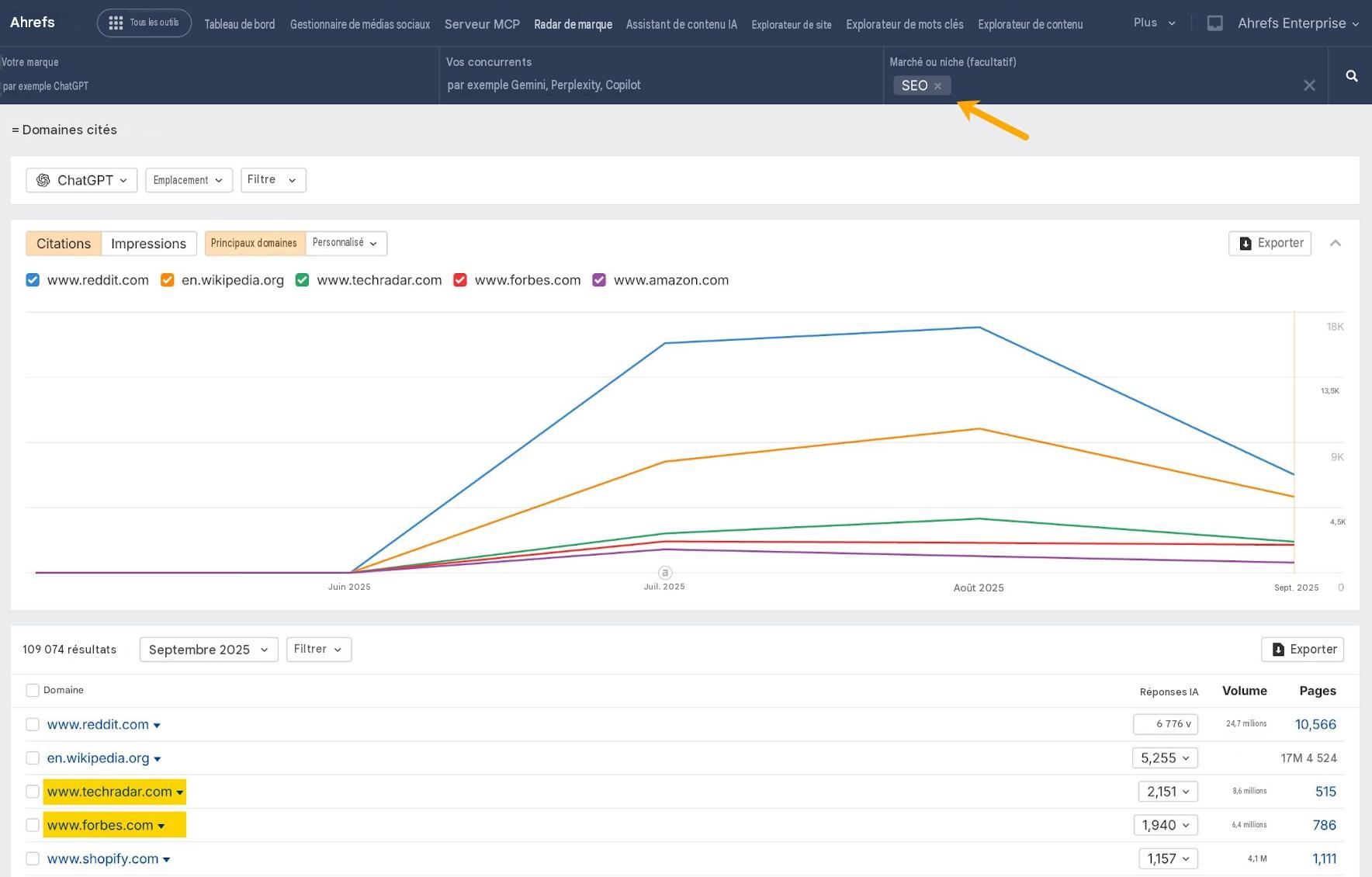Sort by the Volume column header
Screen dimensions: 1372x877
tap(1245, 691)
